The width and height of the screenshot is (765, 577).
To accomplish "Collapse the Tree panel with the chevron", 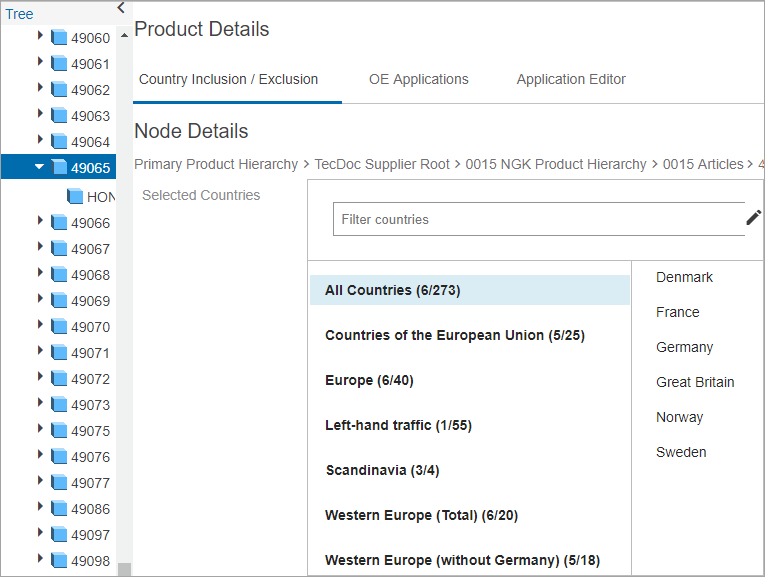I will pyautogui.click(x=121, y=8).
